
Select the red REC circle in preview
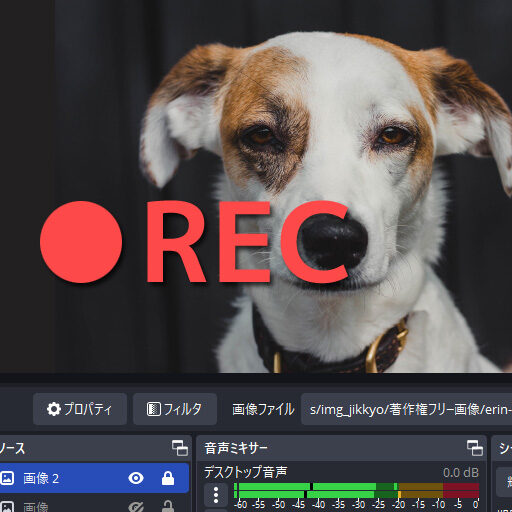click(x=81, y=242)
